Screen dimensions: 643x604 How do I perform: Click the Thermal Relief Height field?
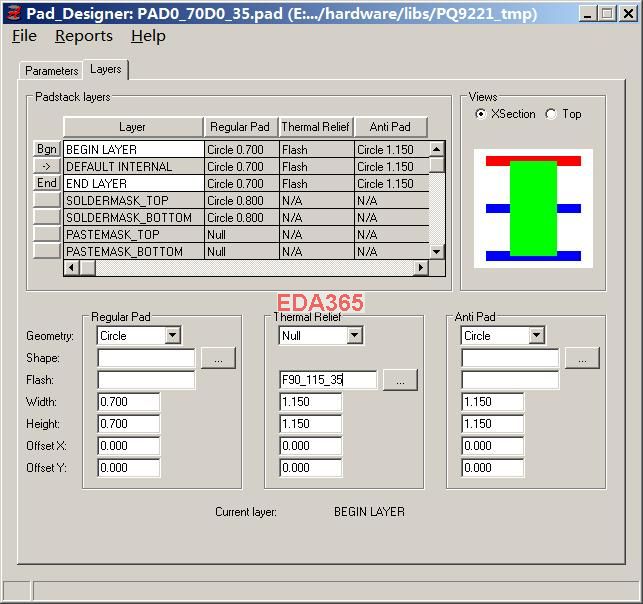point(311,424)
